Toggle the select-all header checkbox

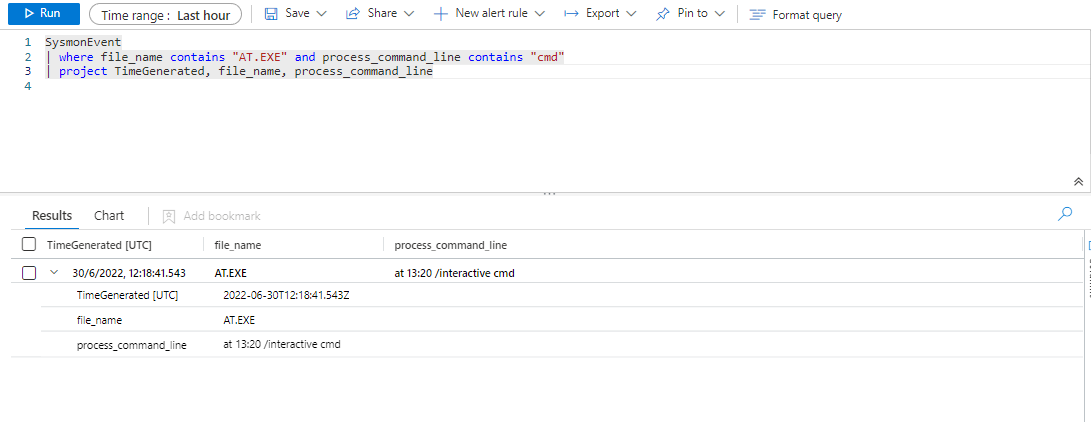[x=29, y=245]
